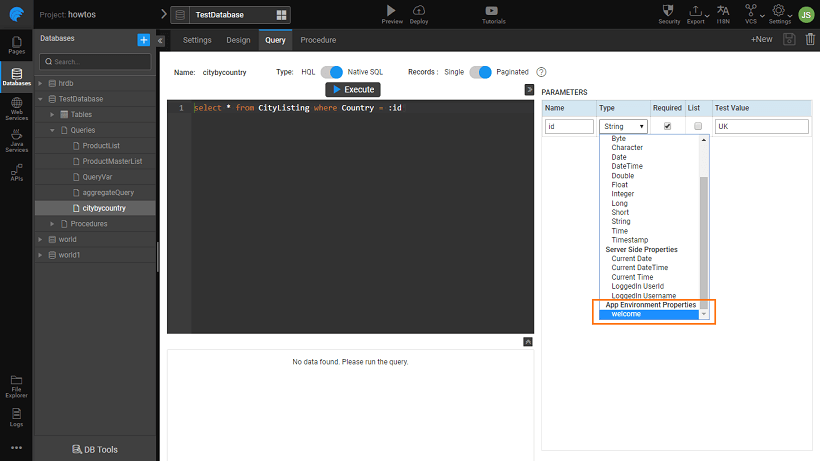This screenshot has height=461, width=820.
Task: Uncheck the Required checkbox for id
Action: coord(667,126)
